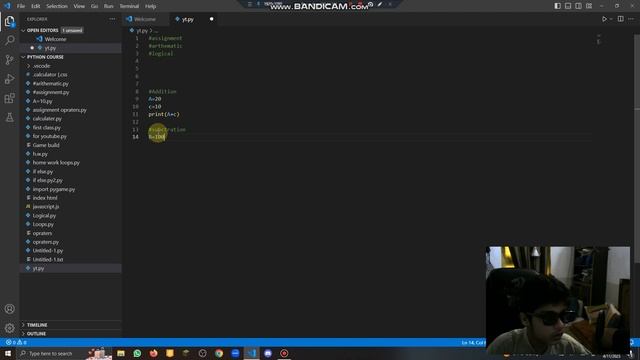
Task: Click code line 11 print(A+c)
Action: tap(164, 114)
